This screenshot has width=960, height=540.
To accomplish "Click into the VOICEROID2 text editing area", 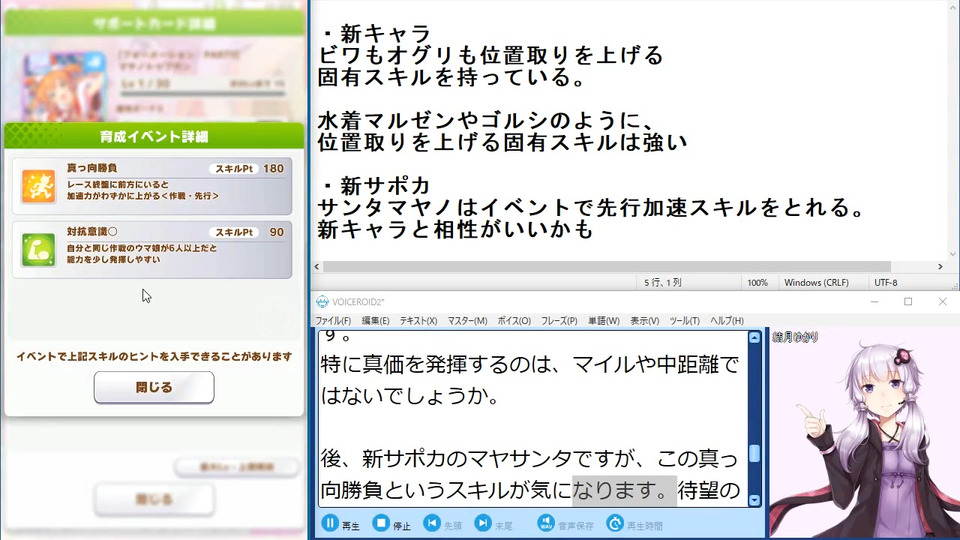I will click(533, 419).
